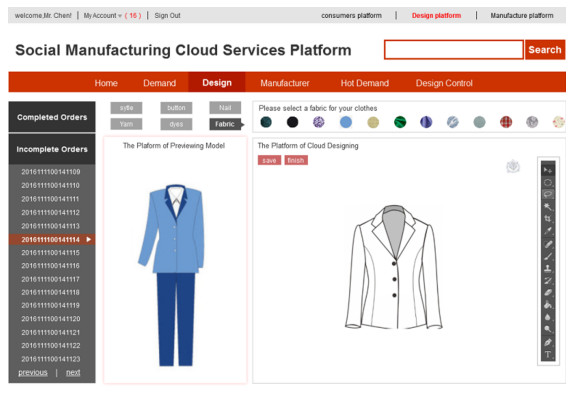Viewport: 578px width, 396px height.
Task: Open the Completed Orders section
Action: tap(52, 117)
